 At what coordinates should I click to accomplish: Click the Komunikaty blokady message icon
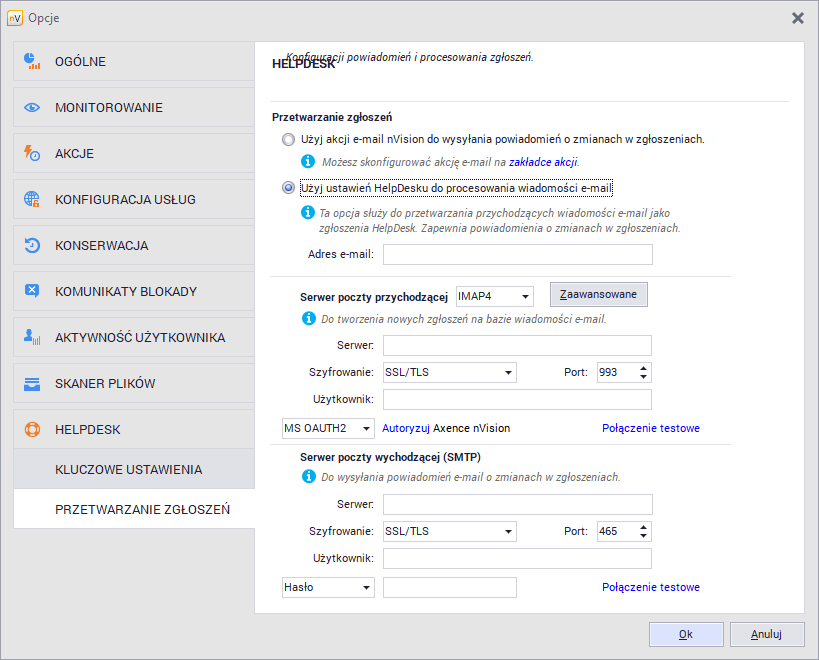32,292
